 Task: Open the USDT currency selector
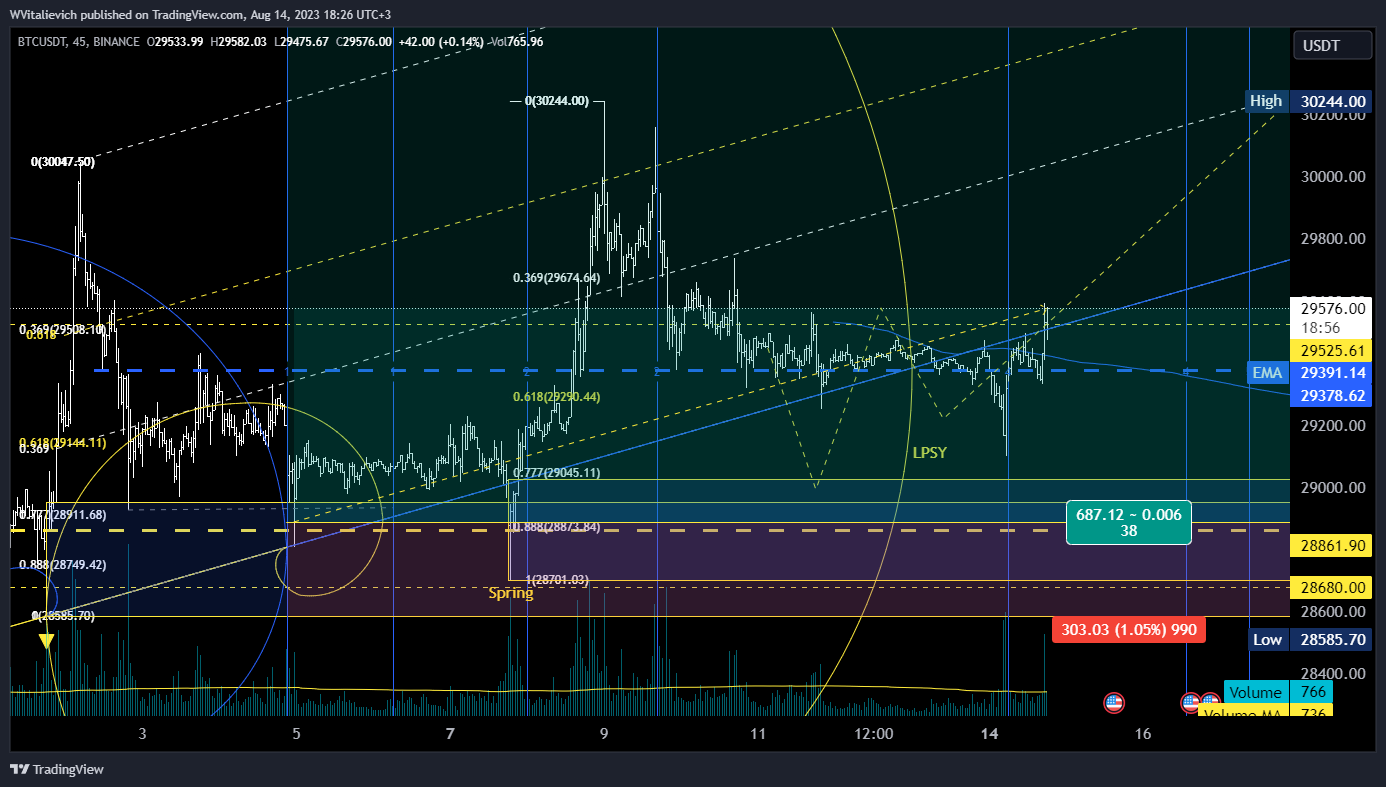click(1330, 45)
